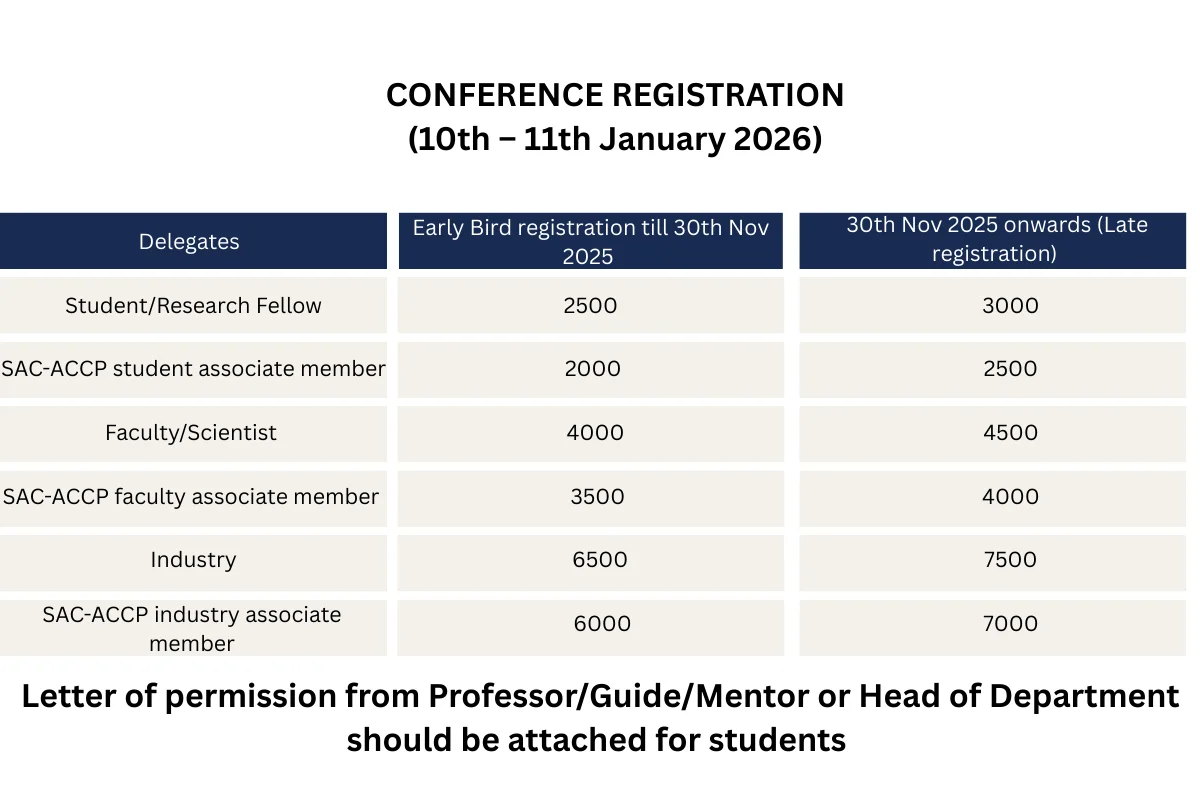Click the Early Bird registration column header
The width and height of the screenshot is (1200, 800).
[x=590, y=241]
